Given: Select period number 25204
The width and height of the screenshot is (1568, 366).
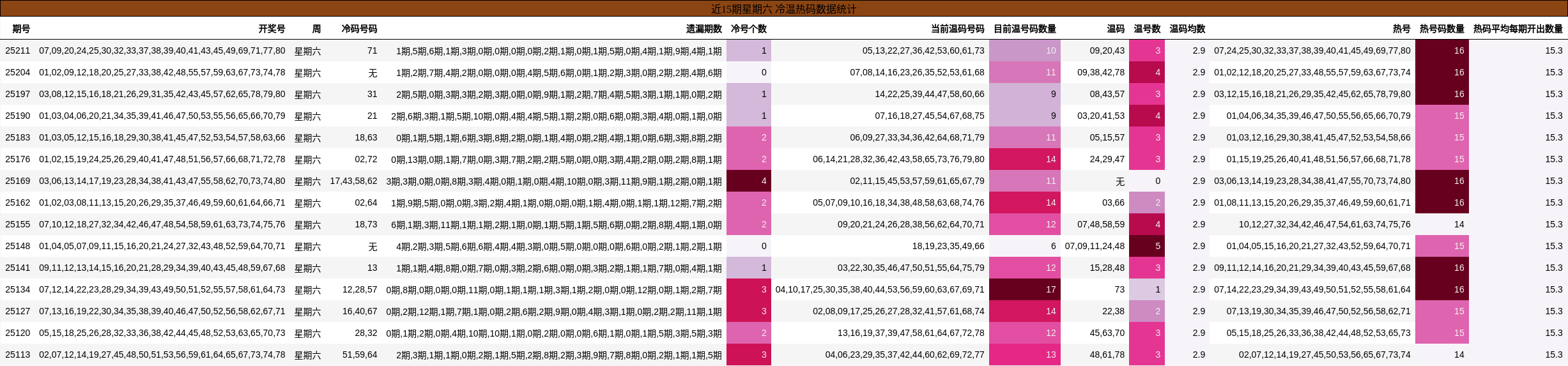Looking at the screenshot, I should 18,72.
